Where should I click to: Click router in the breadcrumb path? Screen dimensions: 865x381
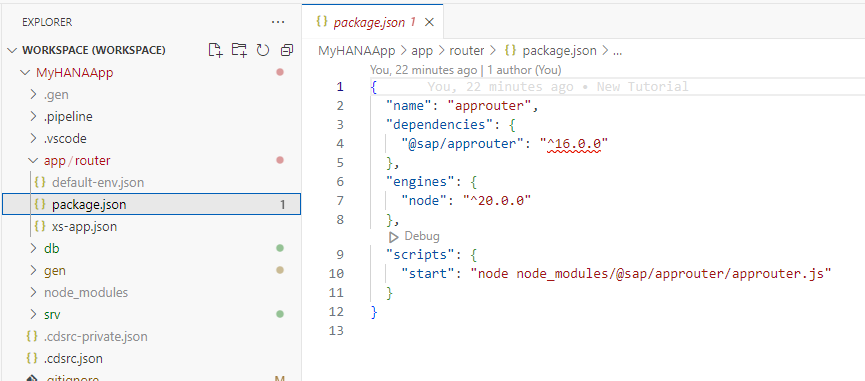[467, 51]
